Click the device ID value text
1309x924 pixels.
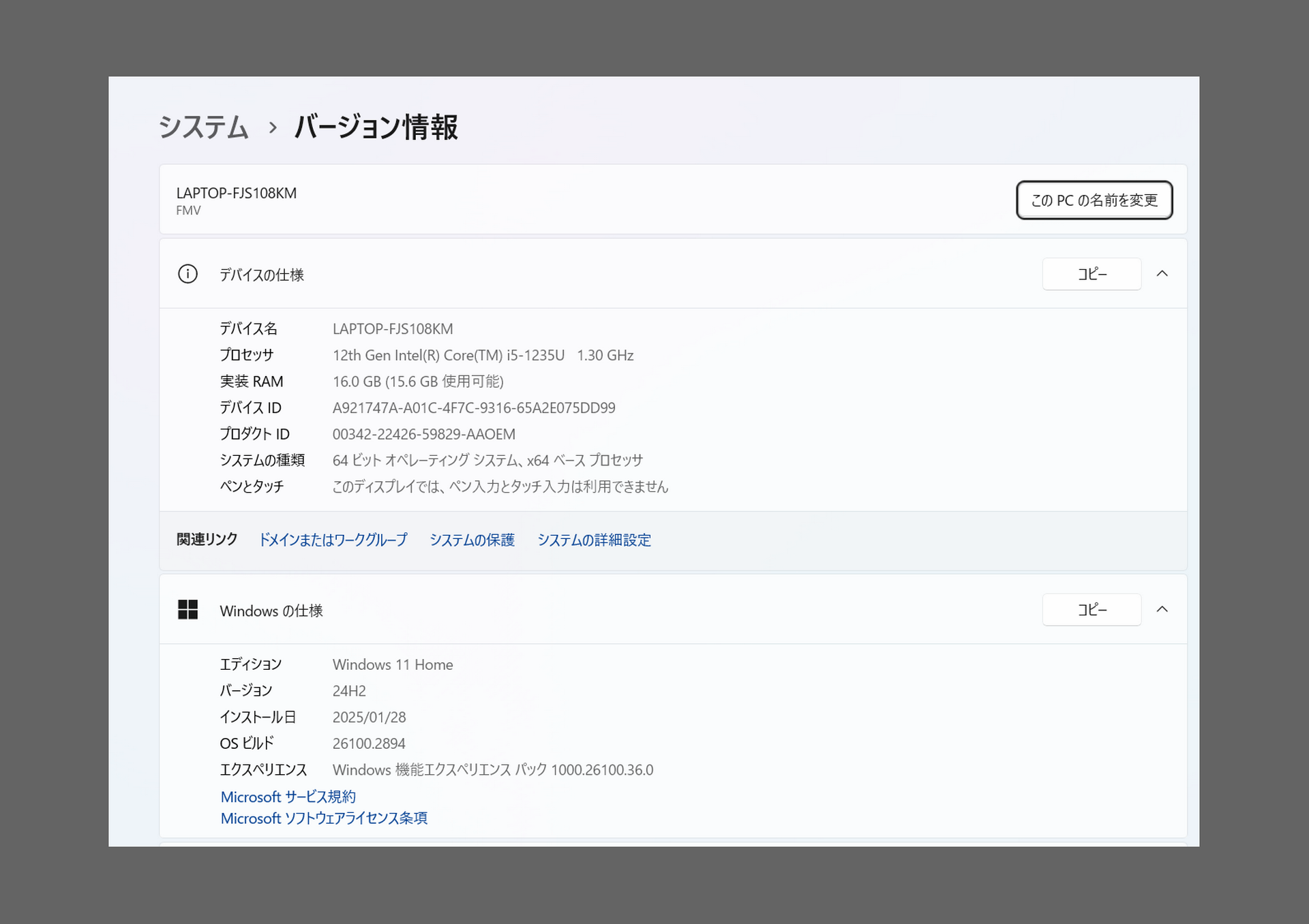(474, 408)
